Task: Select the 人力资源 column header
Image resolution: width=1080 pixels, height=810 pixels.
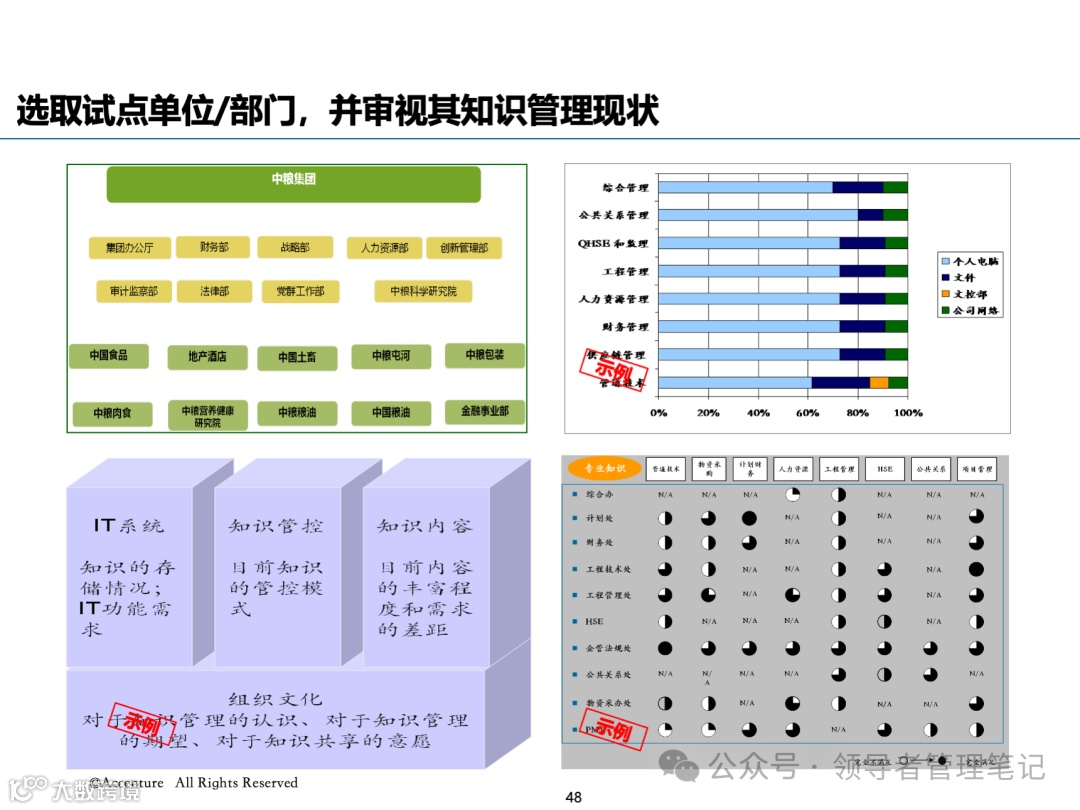Action: tap(793, 469)
